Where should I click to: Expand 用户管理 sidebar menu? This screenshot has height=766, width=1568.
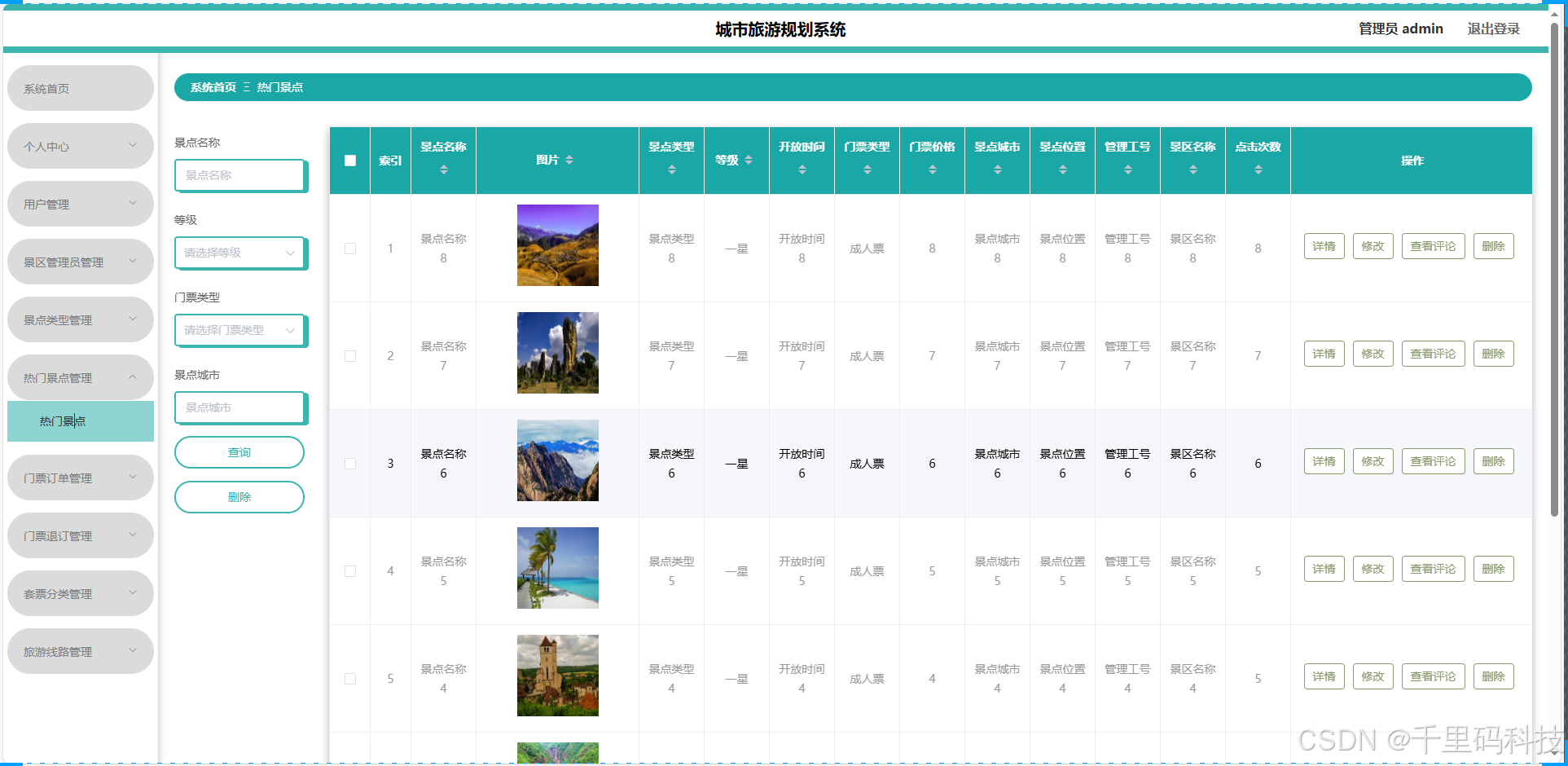[x=81, y=204]
